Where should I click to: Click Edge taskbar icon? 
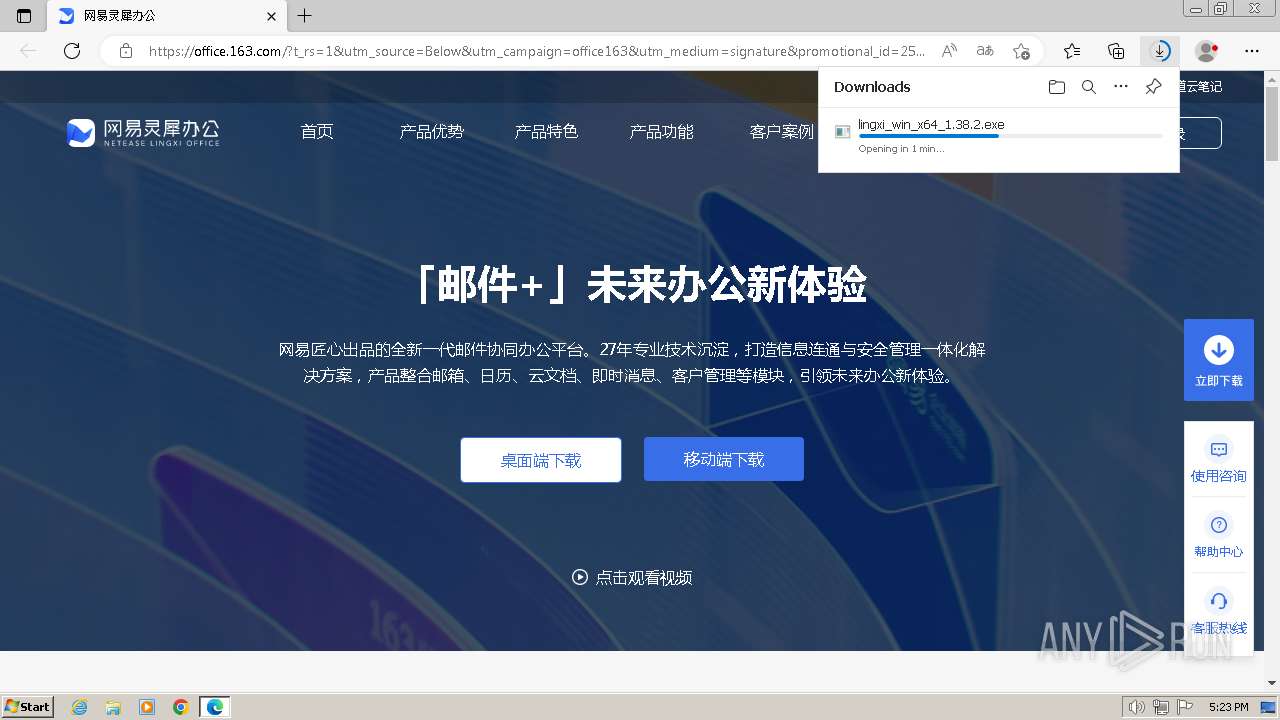click(215, 707)
